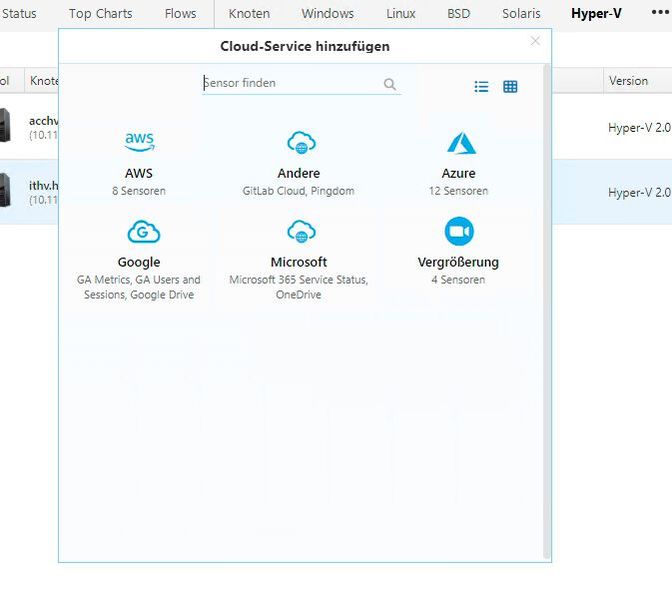Open the Google cloud service icon
Viewport: 672px width, 600px height.
[144, 231]
